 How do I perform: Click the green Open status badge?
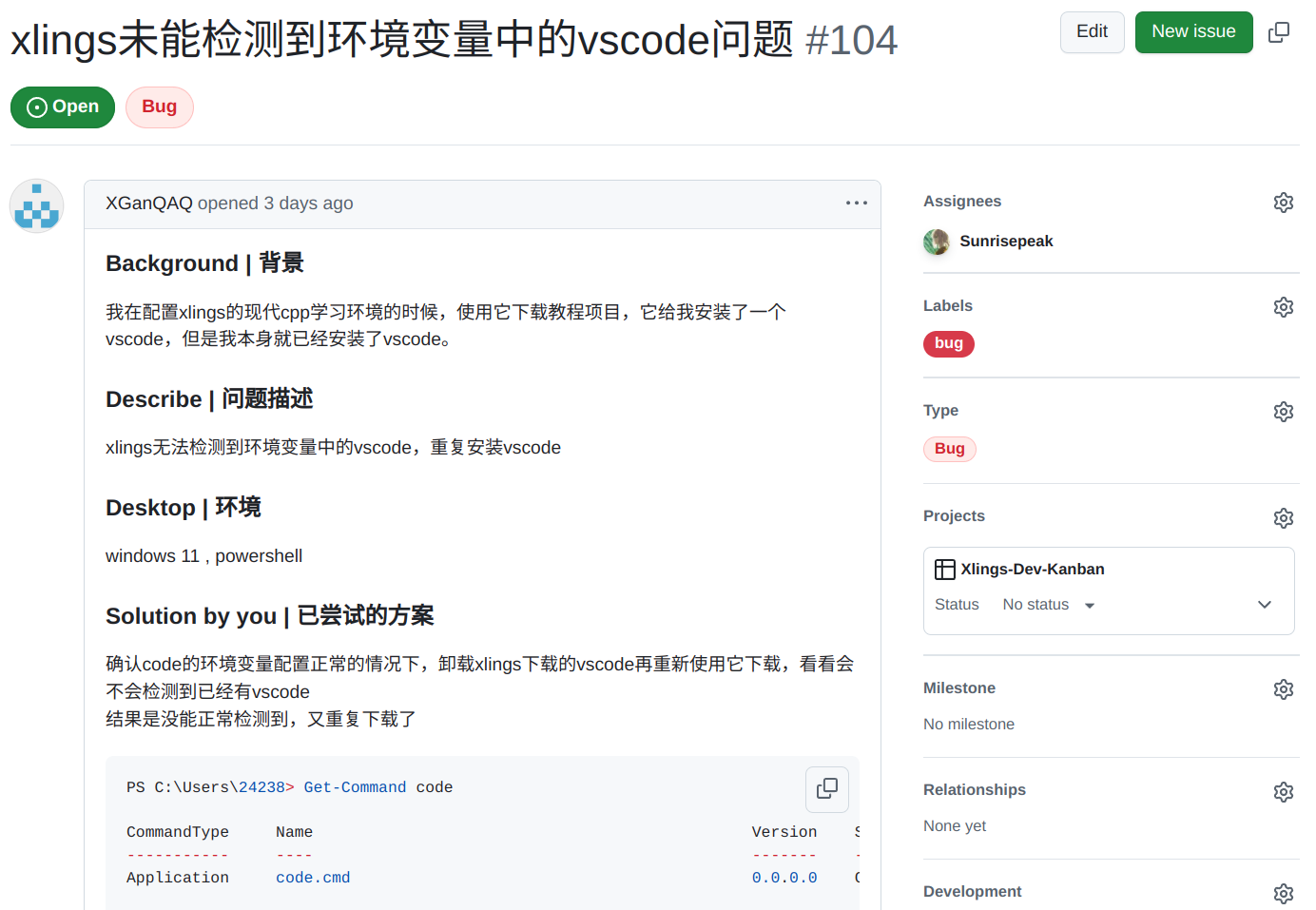[x=63, y=107]
